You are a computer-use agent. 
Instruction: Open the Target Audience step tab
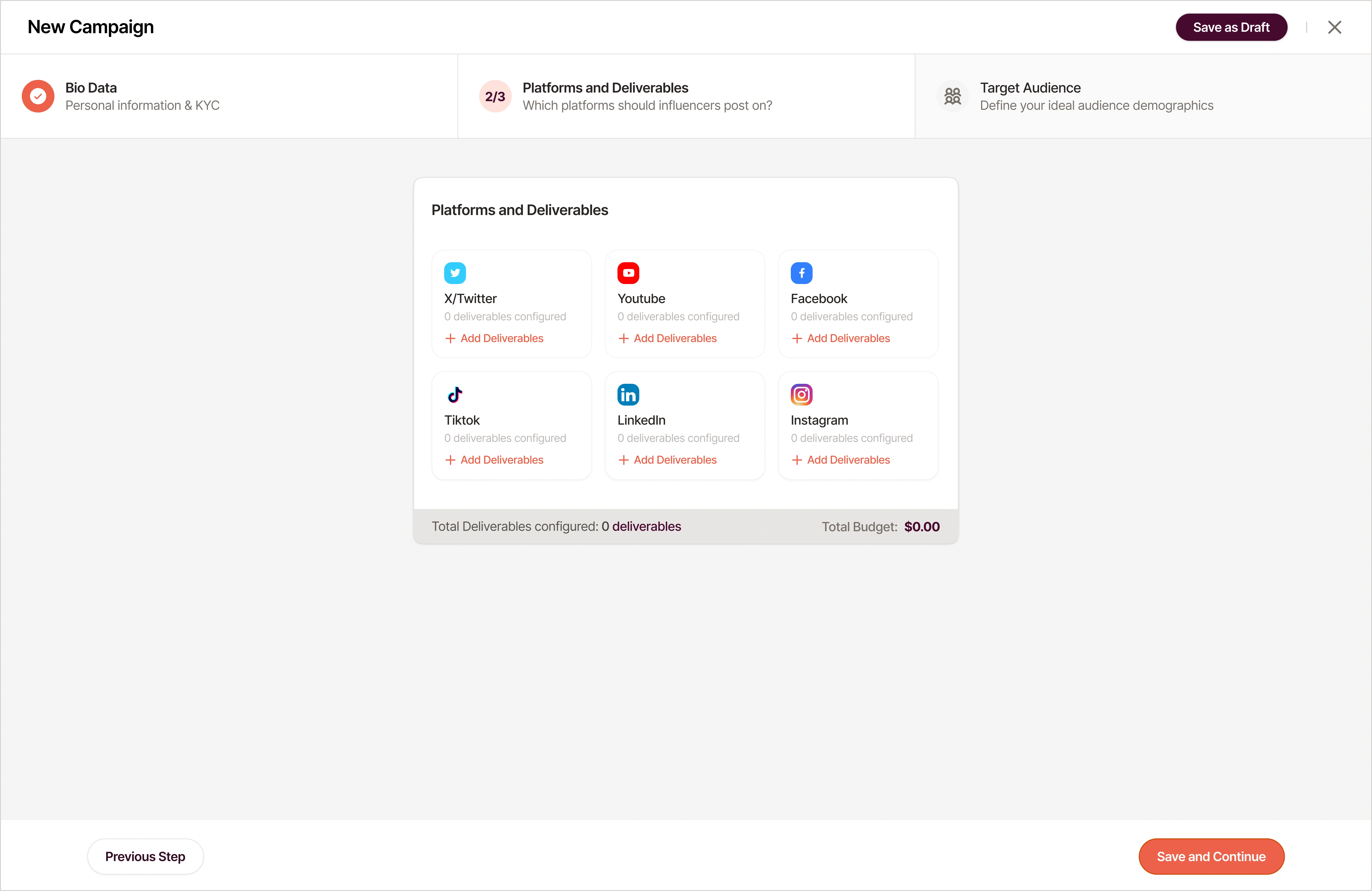tap(1096, 96)
